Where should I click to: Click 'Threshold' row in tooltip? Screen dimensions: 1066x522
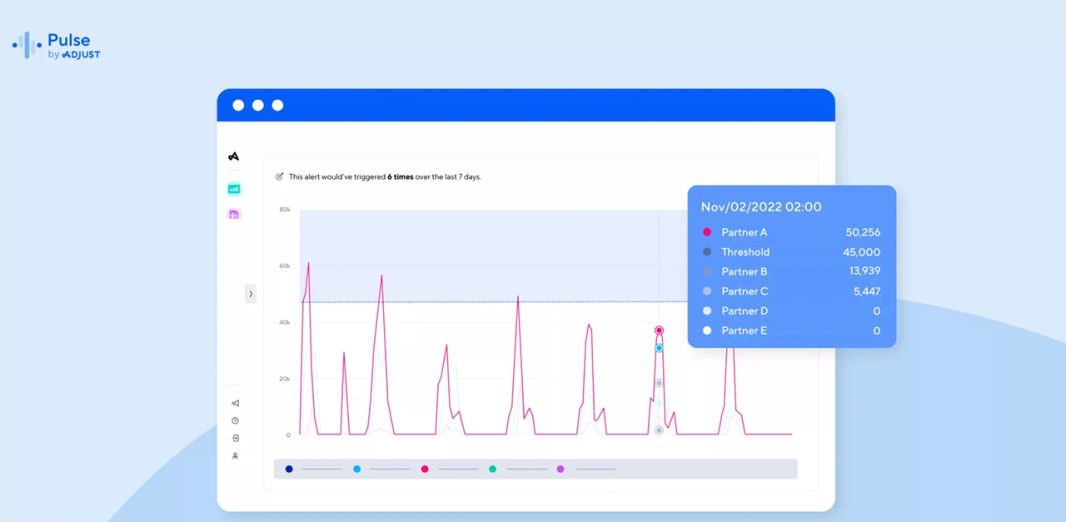[x=791, y=252]
